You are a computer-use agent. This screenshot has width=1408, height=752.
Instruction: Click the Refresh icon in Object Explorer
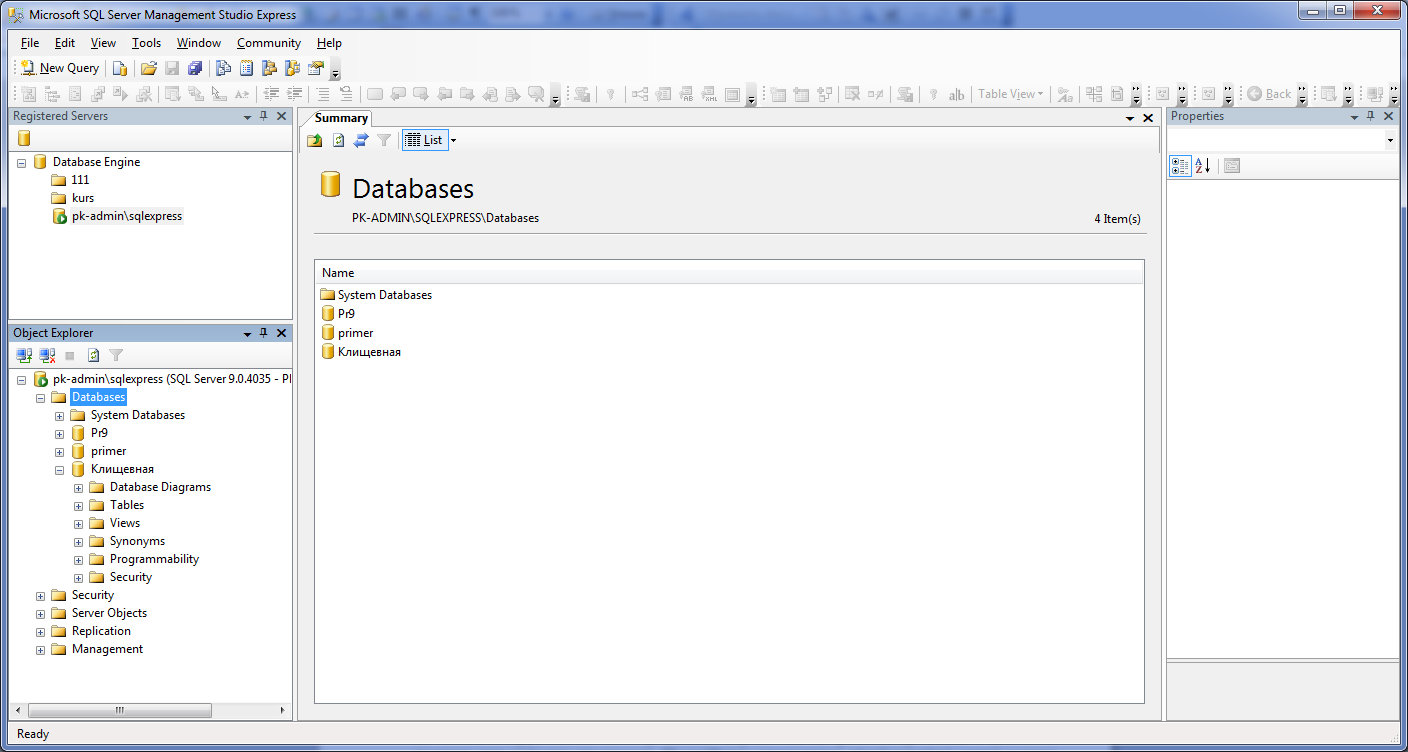(93, 355)
